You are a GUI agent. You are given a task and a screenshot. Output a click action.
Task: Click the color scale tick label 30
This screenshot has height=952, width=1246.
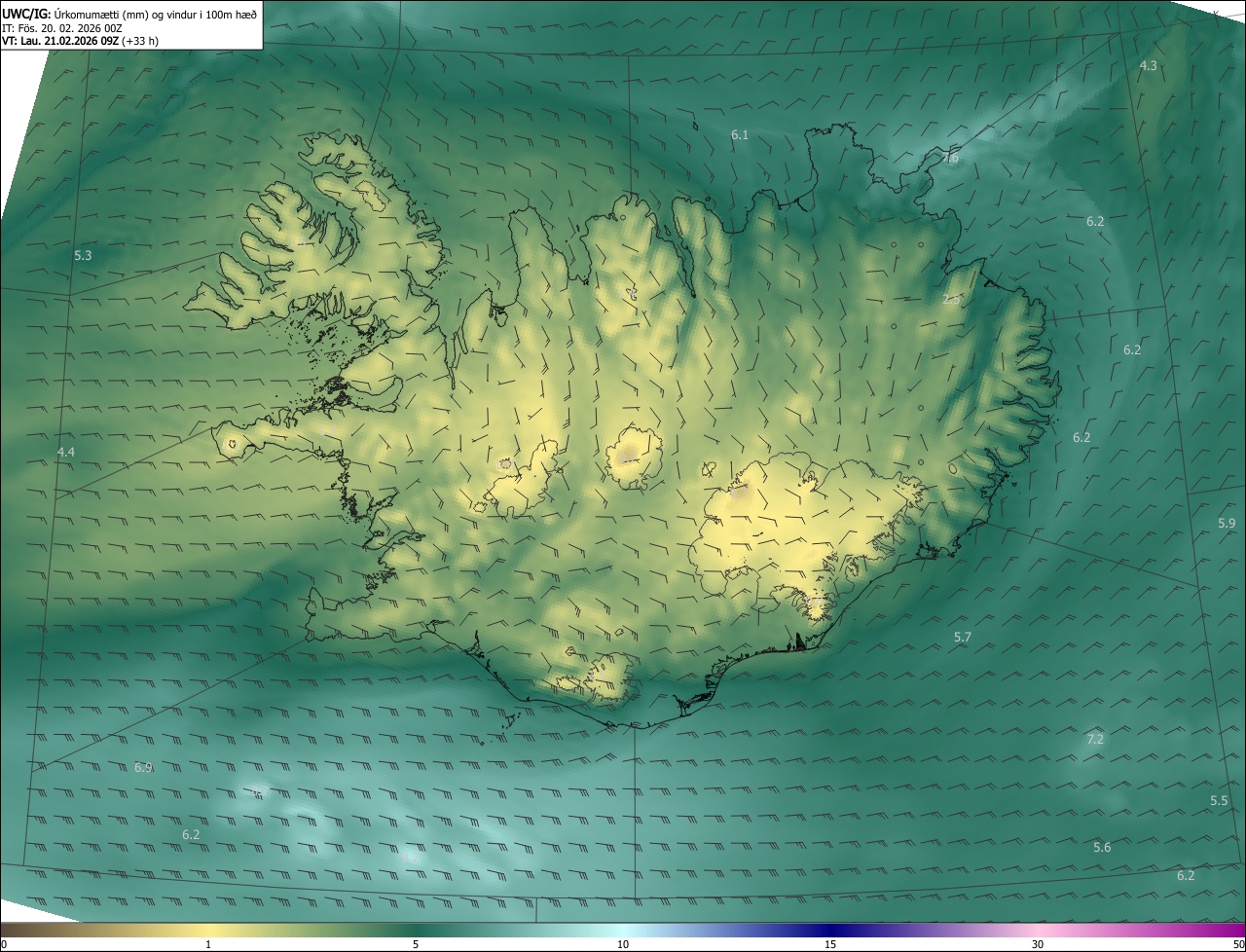point(1038,944)
